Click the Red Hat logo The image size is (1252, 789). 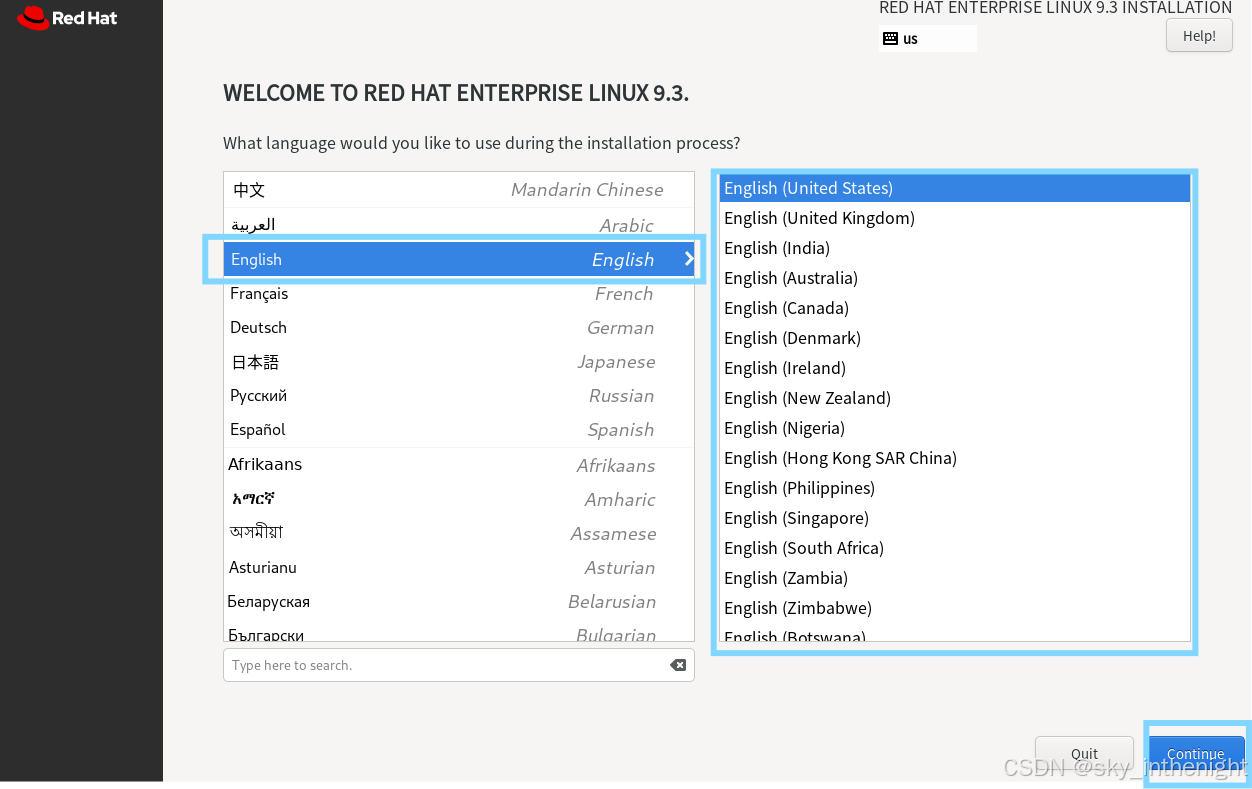(67, 17)
